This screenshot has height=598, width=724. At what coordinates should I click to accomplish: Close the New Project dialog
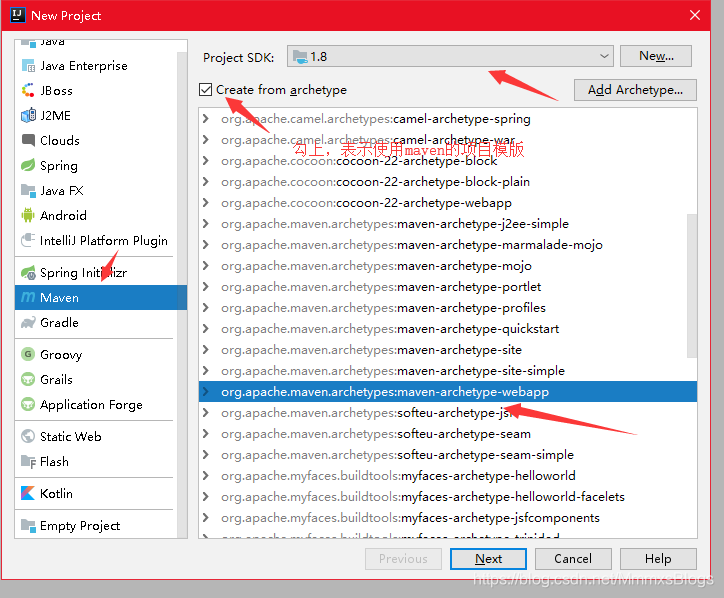coord(694,15)
